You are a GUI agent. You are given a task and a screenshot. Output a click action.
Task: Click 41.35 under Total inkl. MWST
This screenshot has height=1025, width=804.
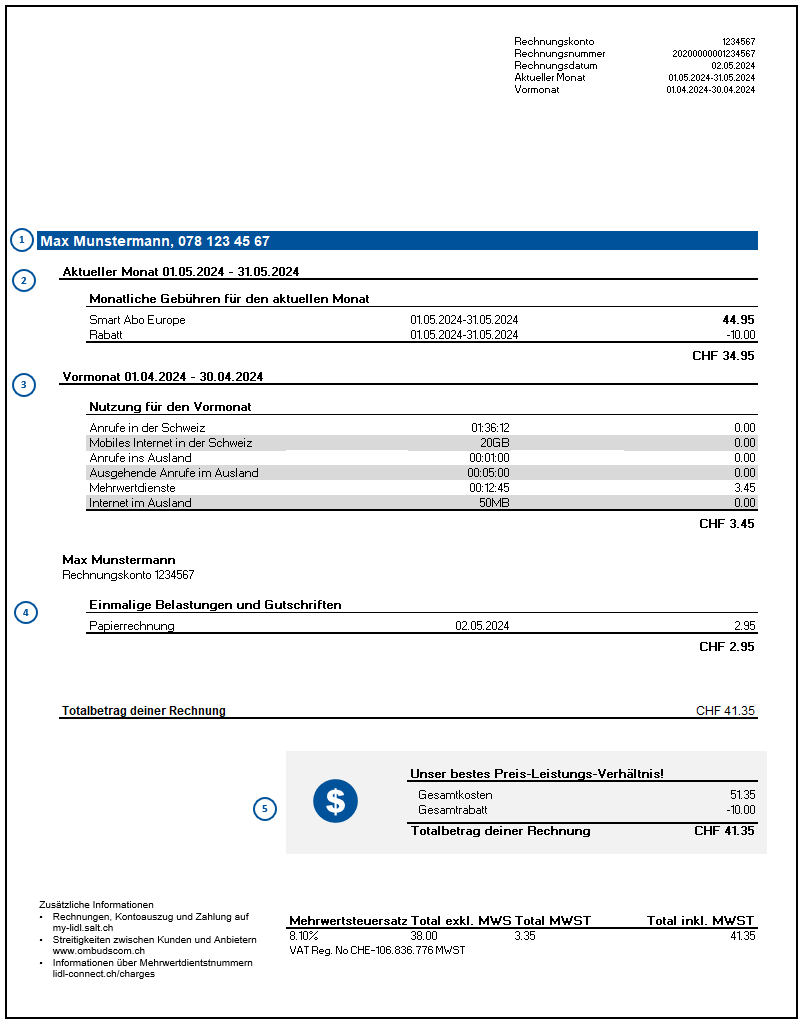click(743, 936)
